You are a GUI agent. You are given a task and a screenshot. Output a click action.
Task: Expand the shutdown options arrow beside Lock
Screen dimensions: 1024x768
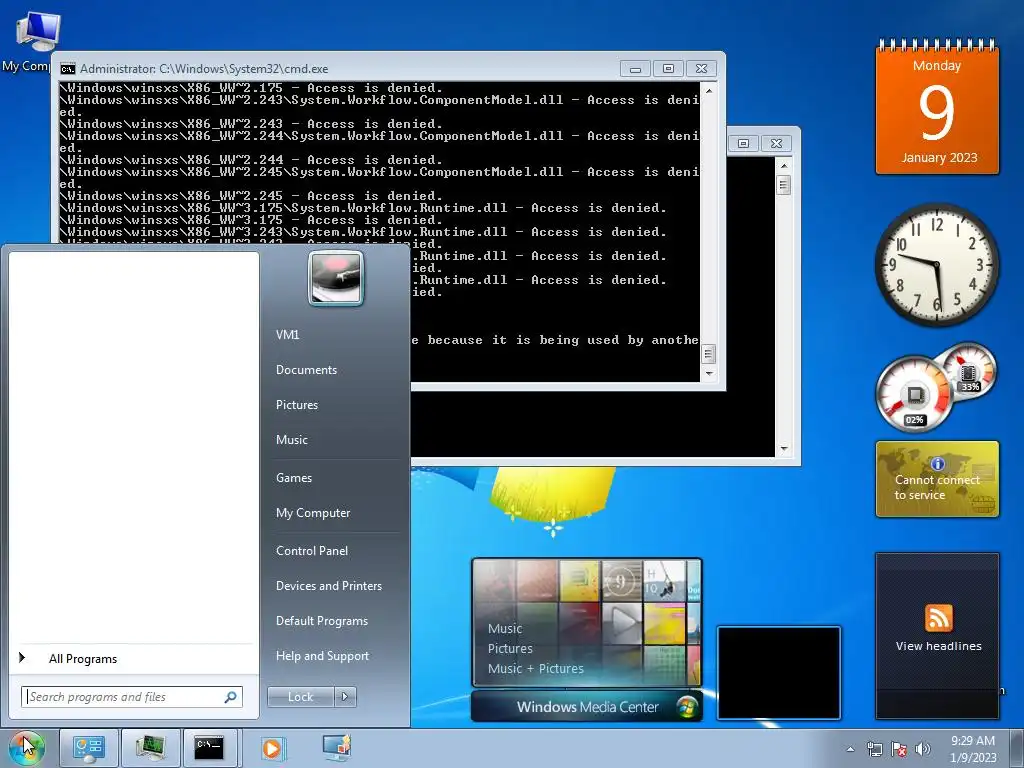pyautogui.click(x=345, y=697)
